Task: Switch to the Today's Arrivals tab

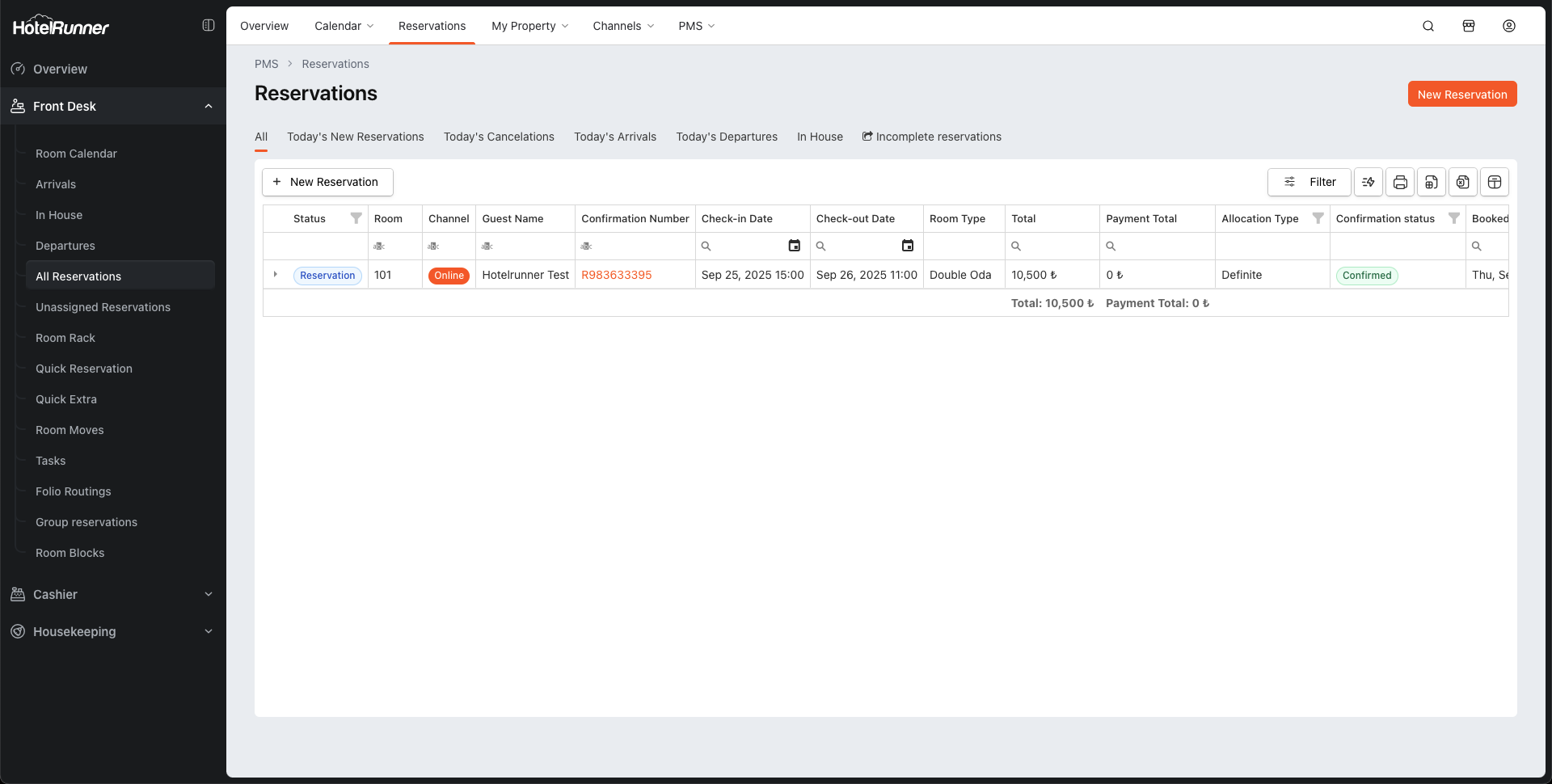Action: pos(614,137)
